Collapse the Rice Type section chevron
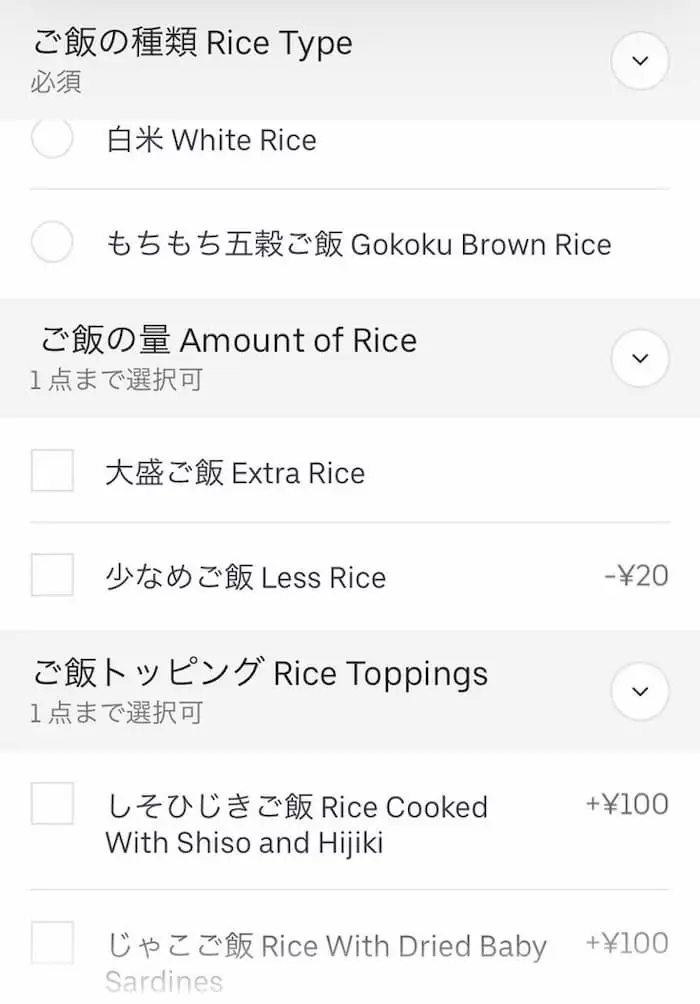 coord(640,61)
